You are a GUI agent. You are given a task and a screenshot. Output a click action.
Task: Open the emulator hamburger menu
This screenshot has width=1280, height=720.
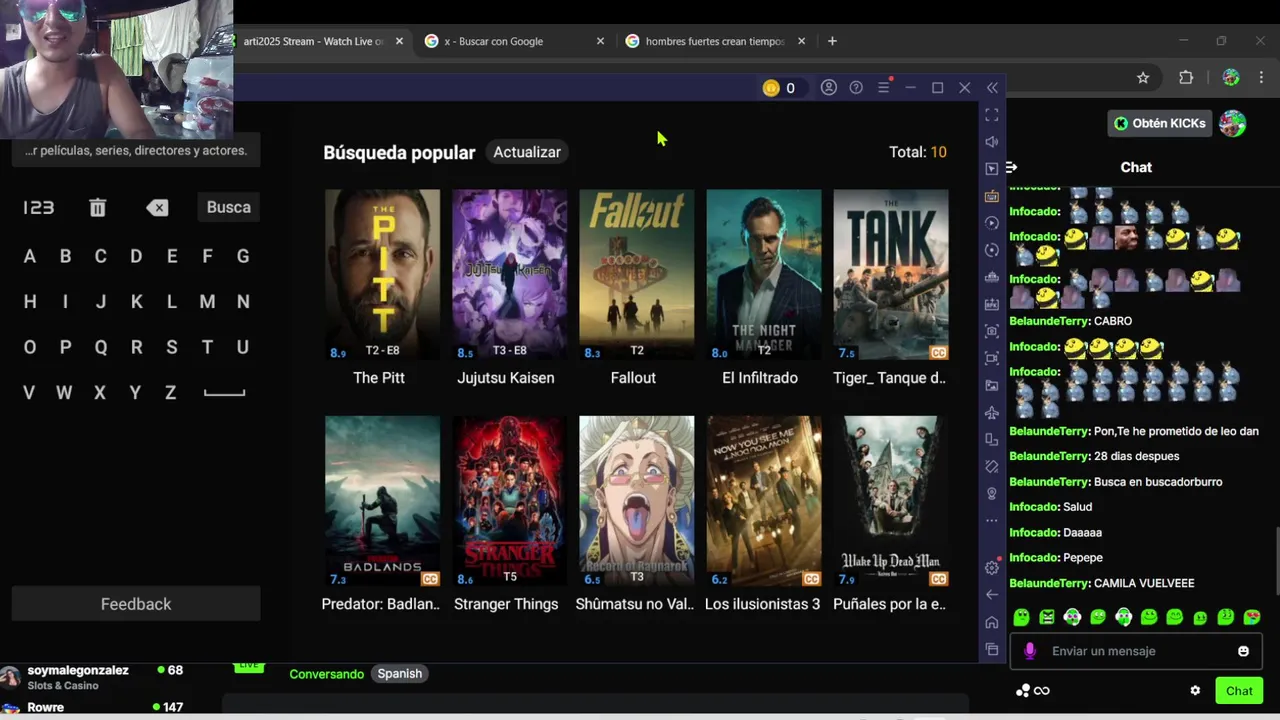883,88
